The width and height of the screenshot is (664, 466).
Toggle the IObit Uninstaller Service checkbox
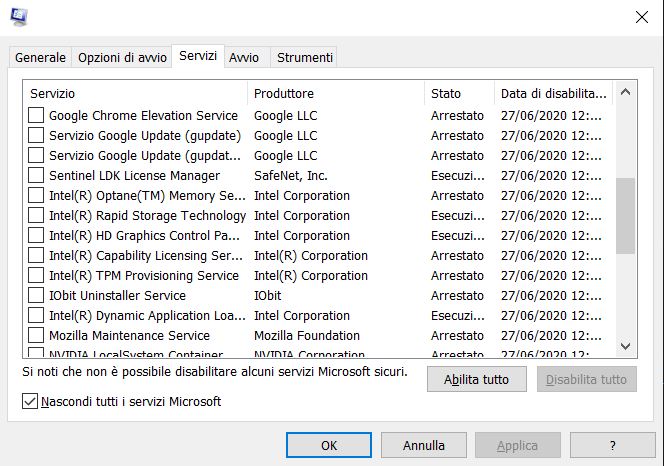click(x=36, y=295)
